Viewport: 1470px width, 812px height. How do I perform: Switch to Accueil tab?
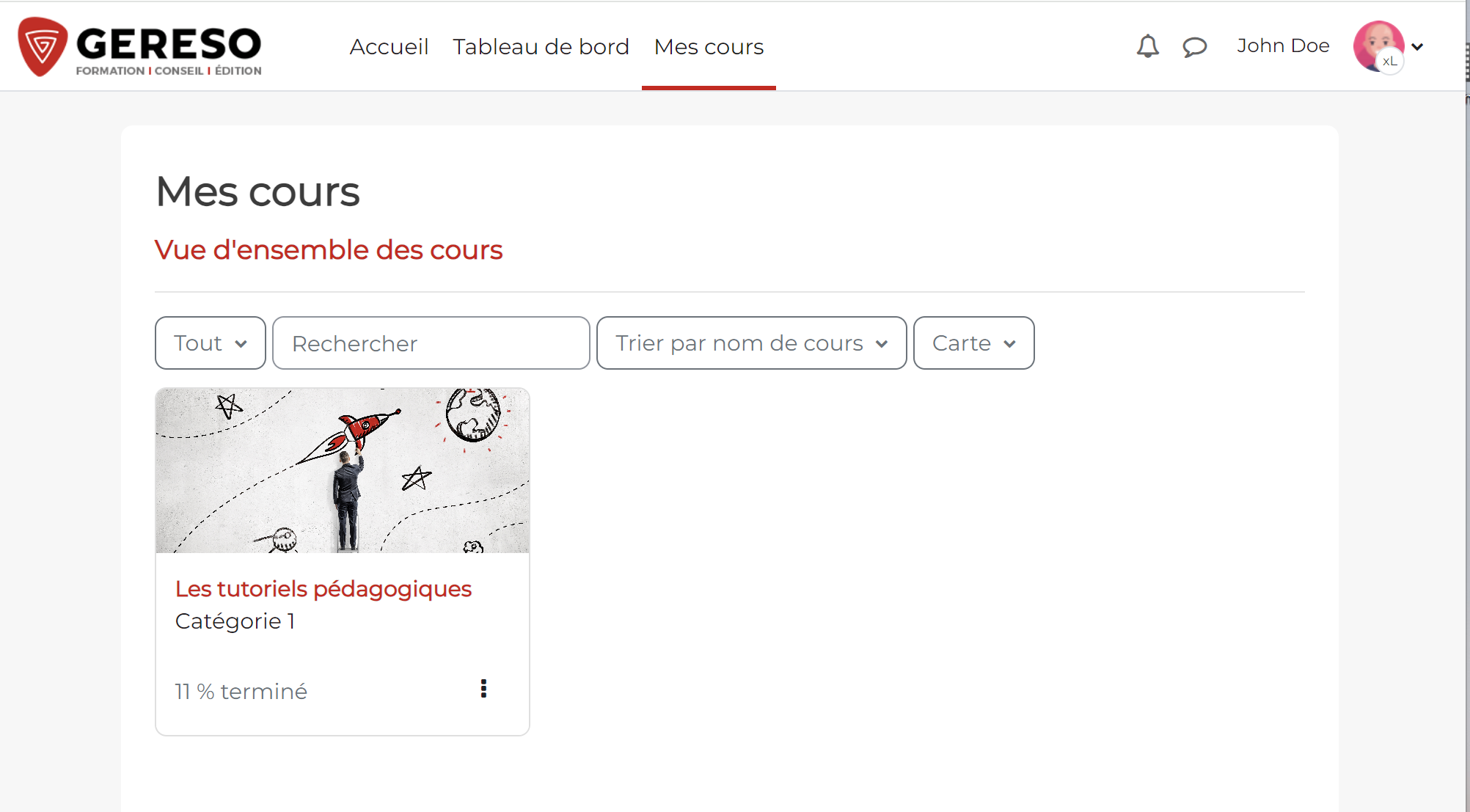(389, 46)
